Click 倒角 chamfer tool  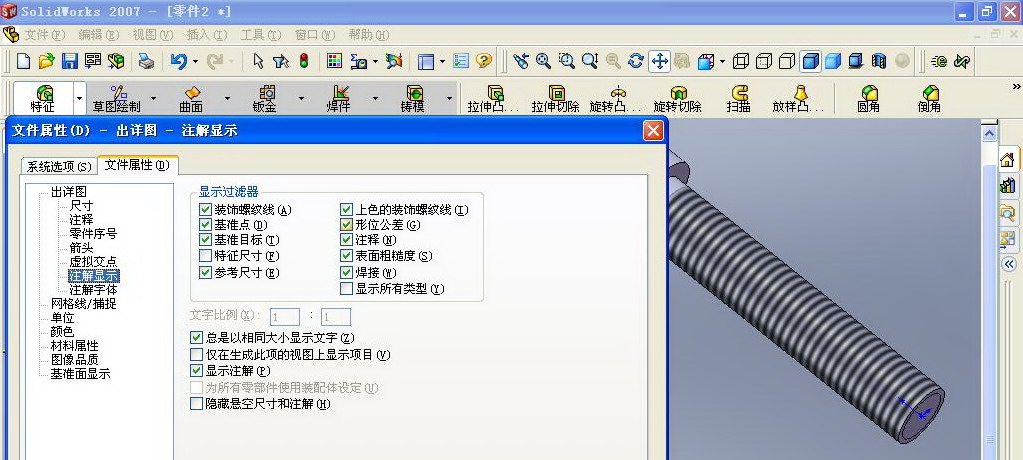point(929,99)
